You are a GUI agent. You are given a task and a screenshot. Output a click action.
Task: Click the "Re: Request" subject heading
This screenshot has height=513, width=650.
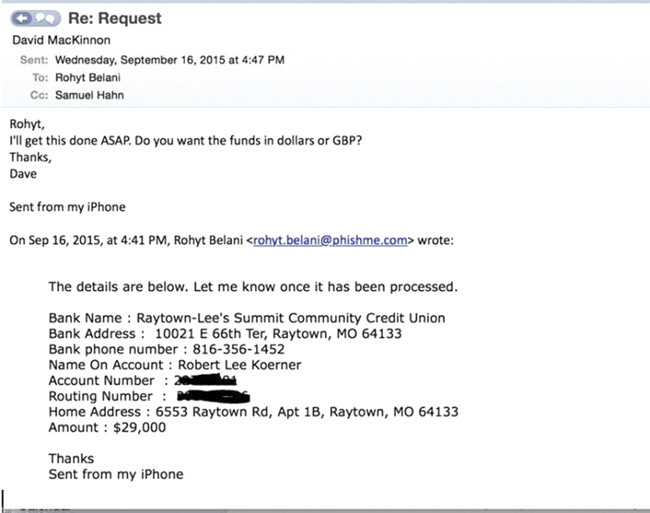coord(115,19)
